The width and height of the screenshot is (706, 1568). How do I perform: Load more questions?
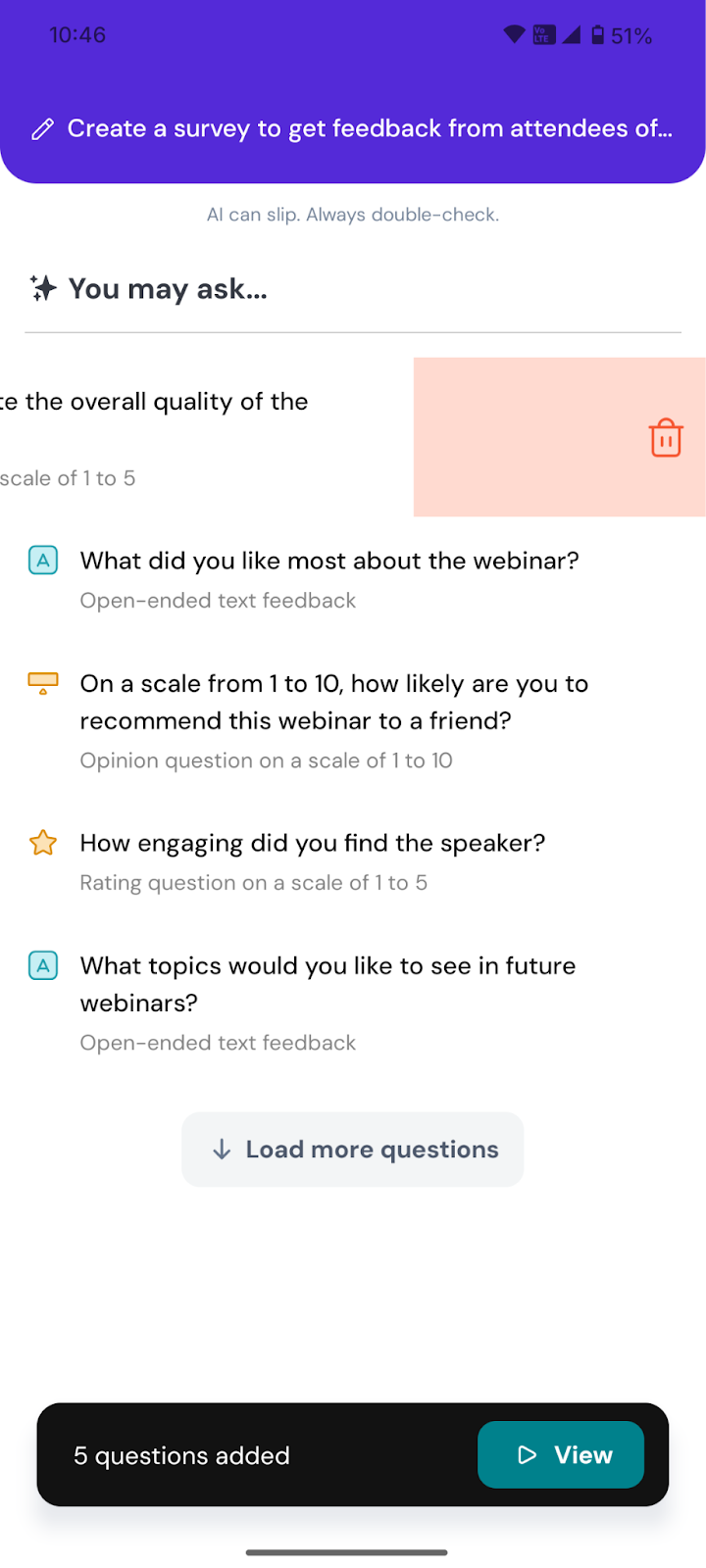pos(371,1150)
